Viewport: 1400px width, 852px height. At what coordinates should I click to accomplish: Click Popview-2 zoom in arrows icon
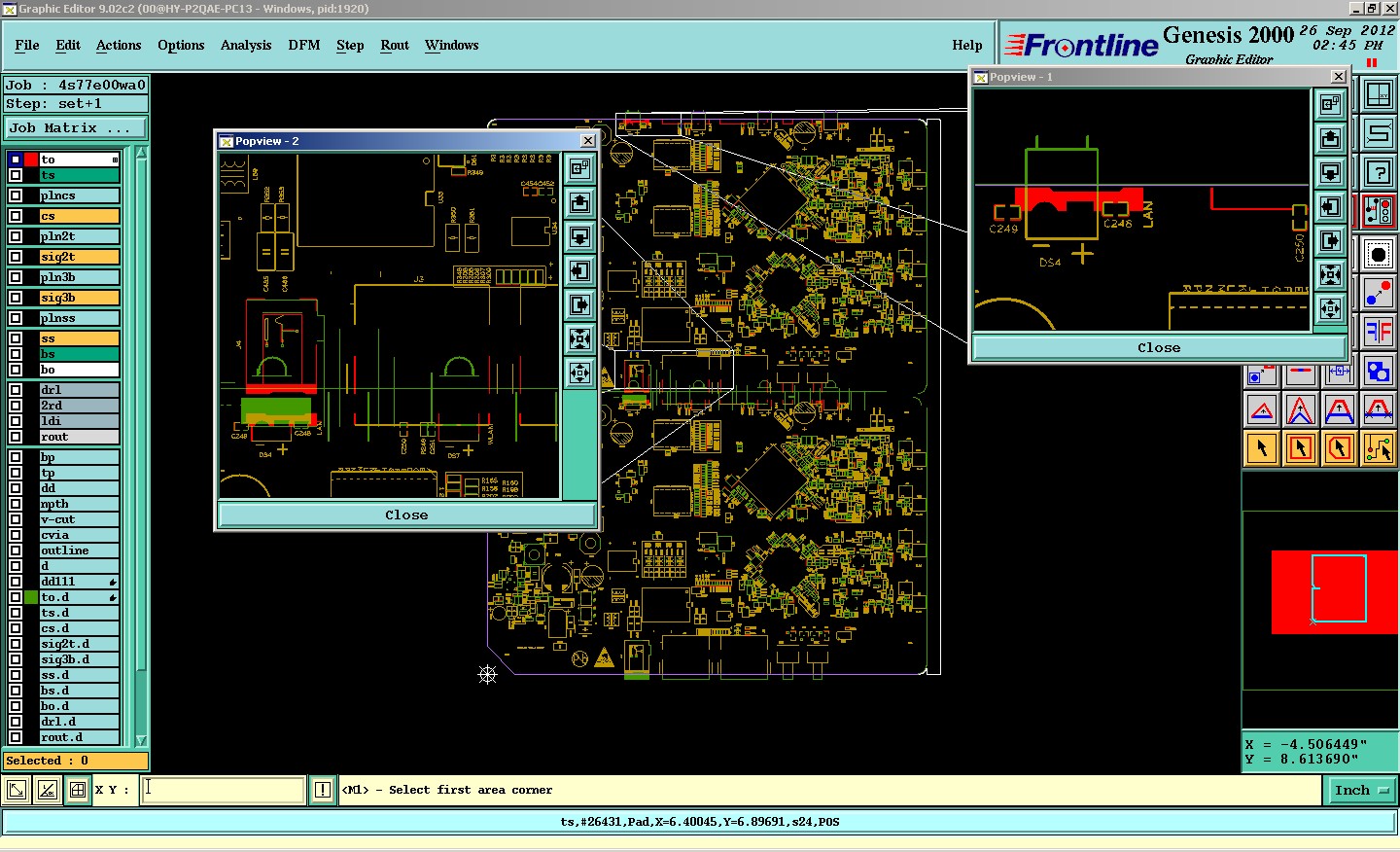tap(579, 339)
